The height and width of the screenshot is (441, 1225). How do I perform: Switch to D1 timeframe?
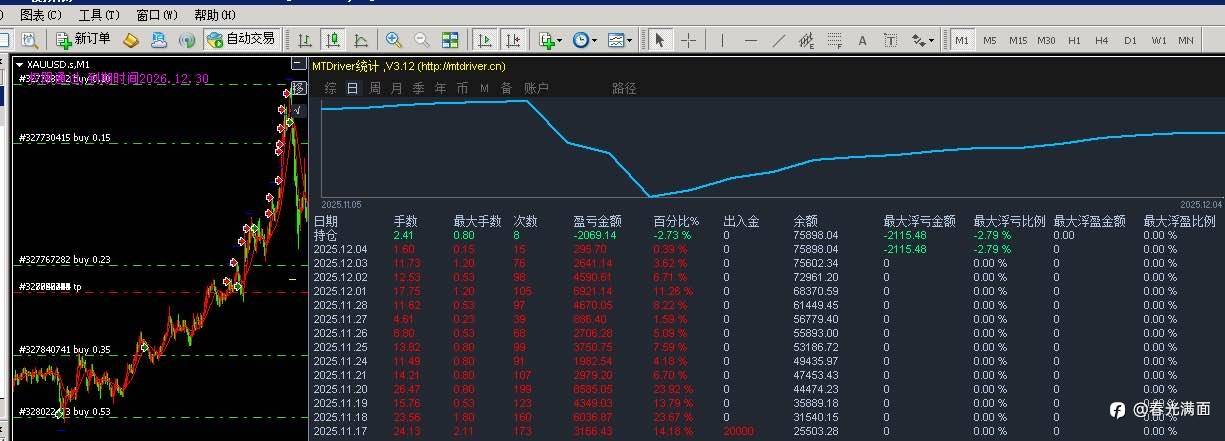tap(1130, 40)
